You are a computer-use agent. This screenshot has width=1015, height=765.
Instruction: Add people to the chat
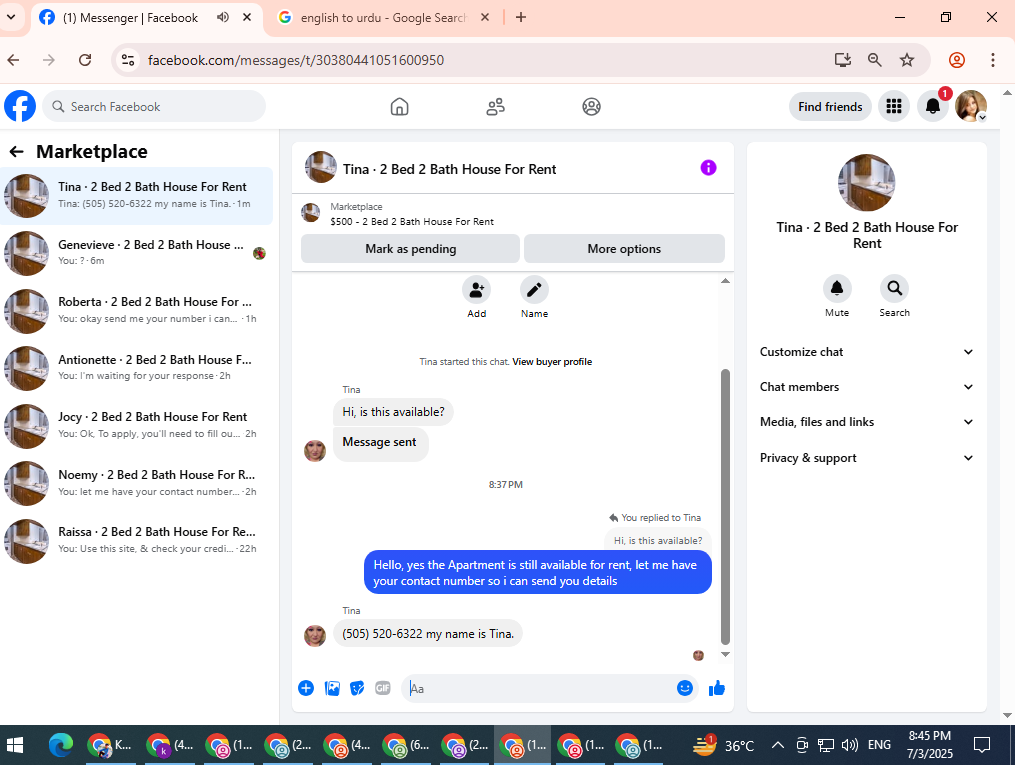[476, 289]
